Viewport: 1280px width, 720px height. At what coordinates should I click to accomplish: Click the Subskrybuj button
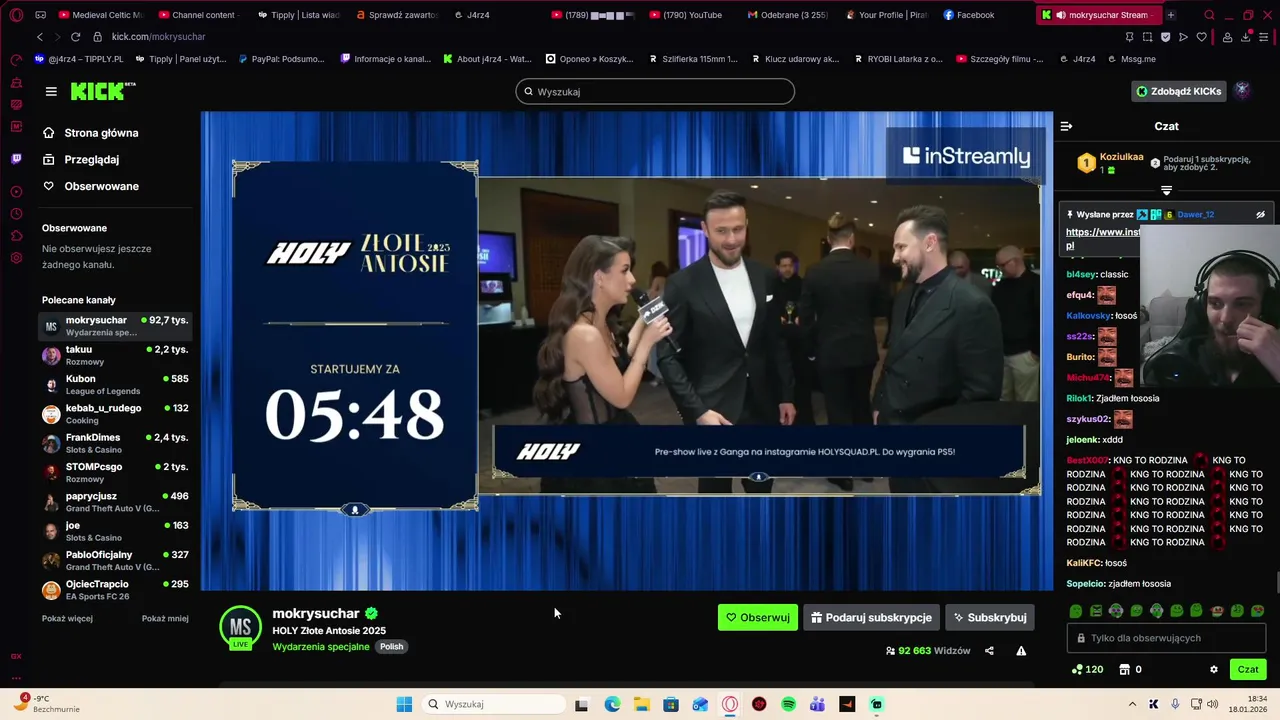click(x=990, y=617)
